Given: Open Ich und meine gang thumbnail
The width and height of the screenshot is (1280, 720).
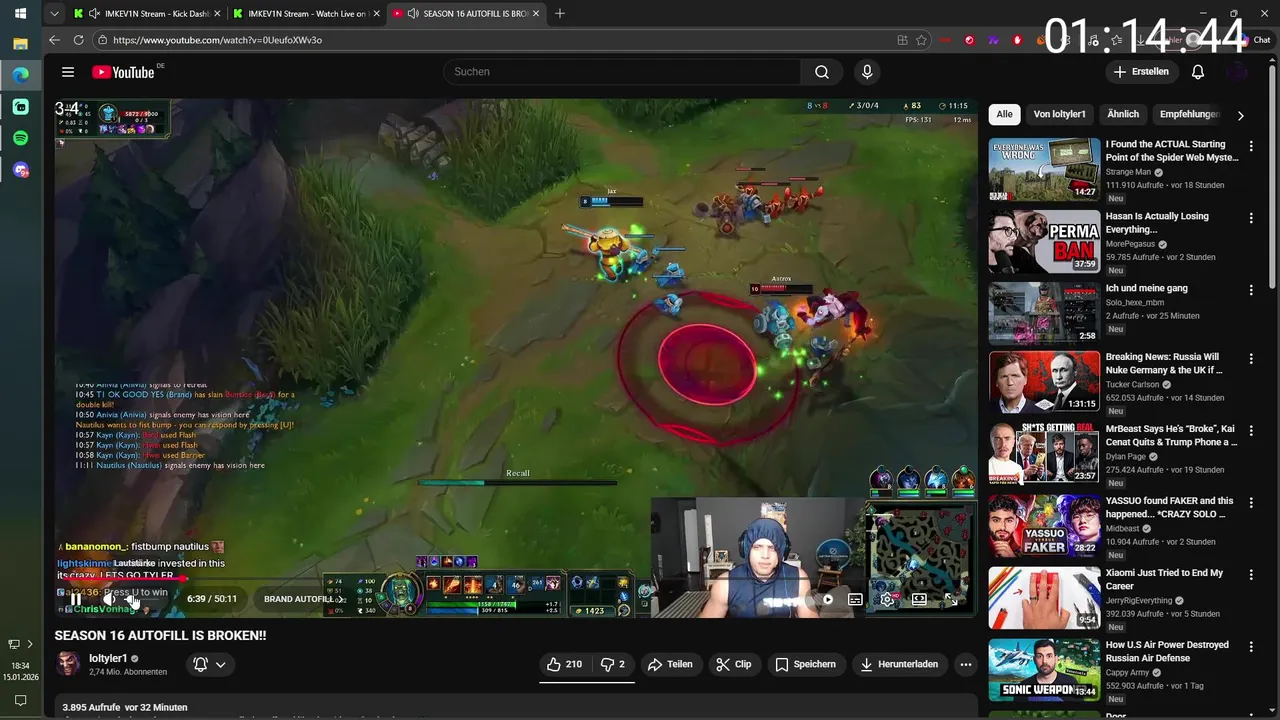Looking at the screenshot, I should (1044, 313).
